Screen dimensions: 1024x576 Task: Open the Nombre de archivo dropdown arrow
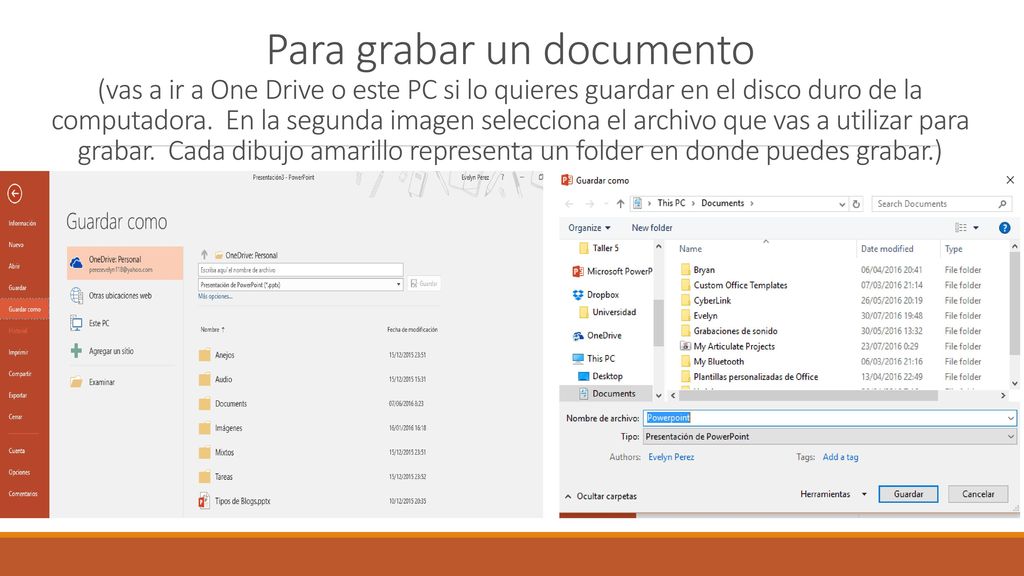pyautogui.click(x=1010, y=418)
